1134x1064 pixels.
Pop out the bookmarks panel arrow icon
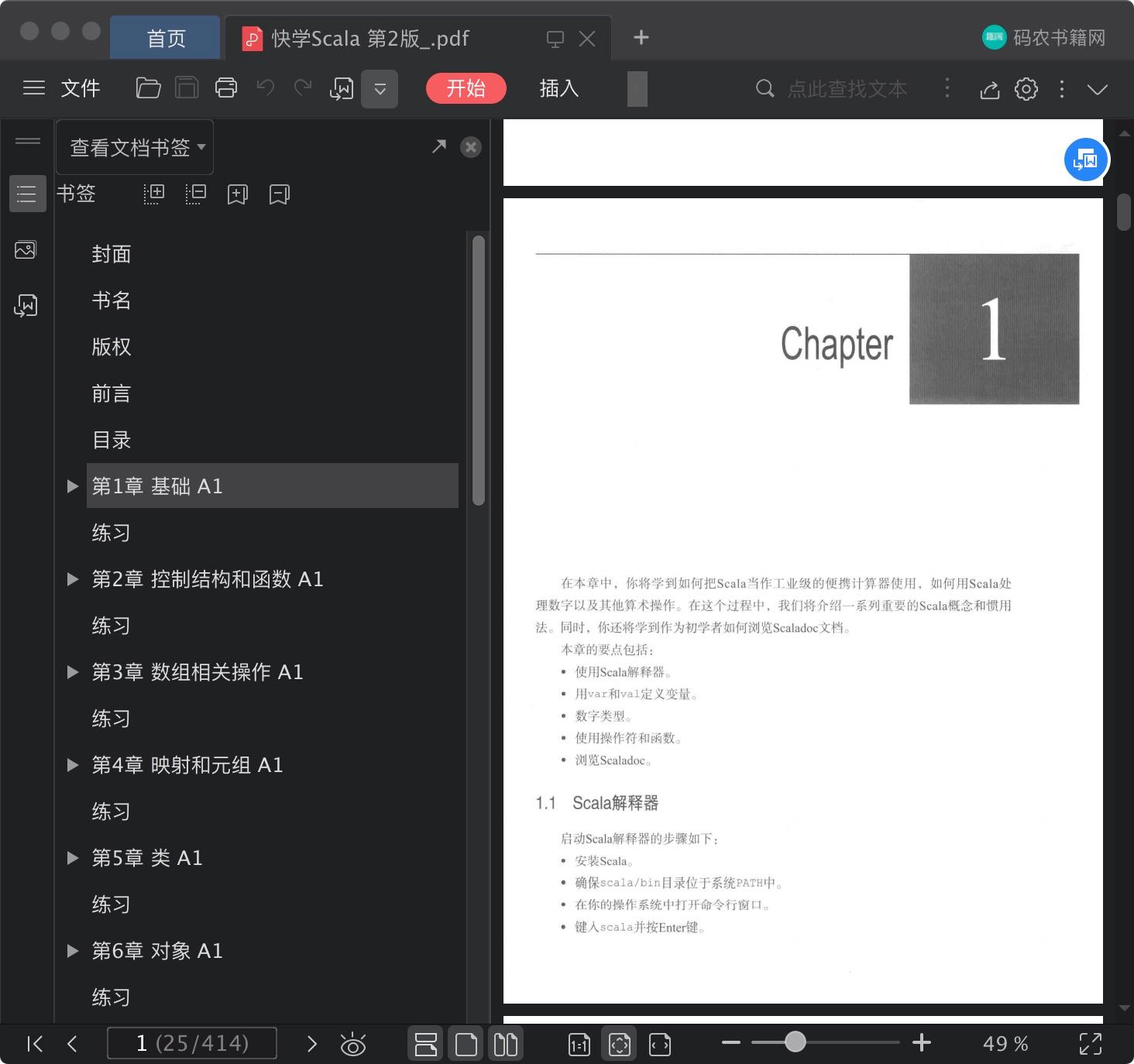coord(439,146)
